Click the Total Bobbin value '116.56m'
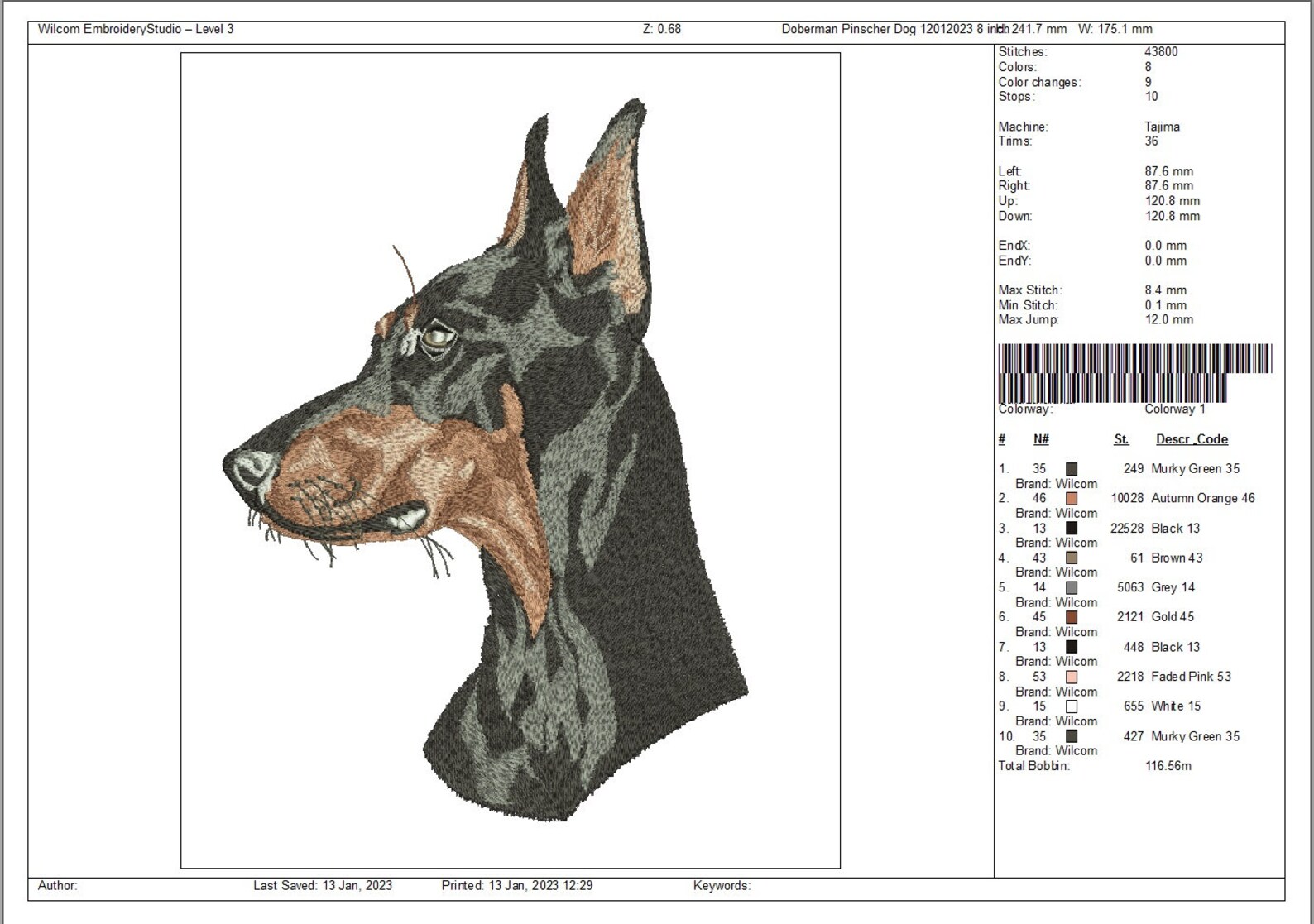This screenshot has height=924, width=1314. point(1168,766)
